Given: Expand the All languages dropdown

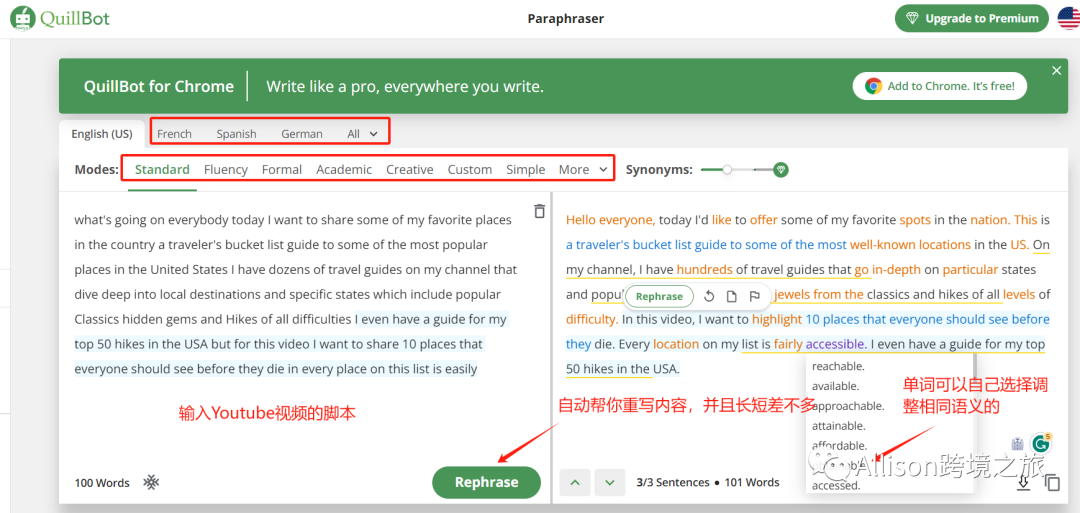Looking at the screenshot, I should tap(362, 134).
